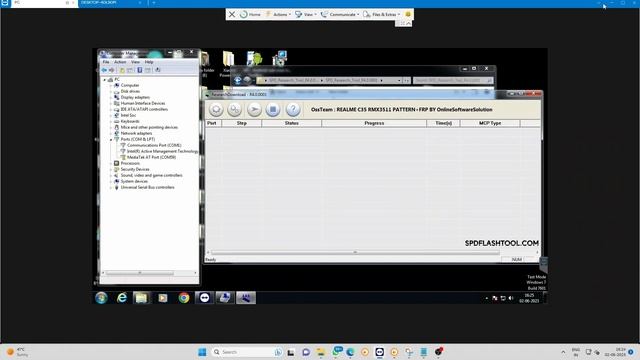Open Windows Media Player on remote taskbar

(162, 298)
